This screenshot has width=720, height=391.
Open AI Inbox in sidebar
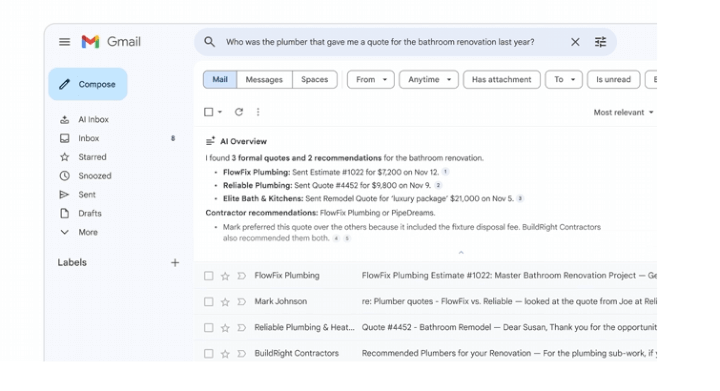[x=93, y=119]
